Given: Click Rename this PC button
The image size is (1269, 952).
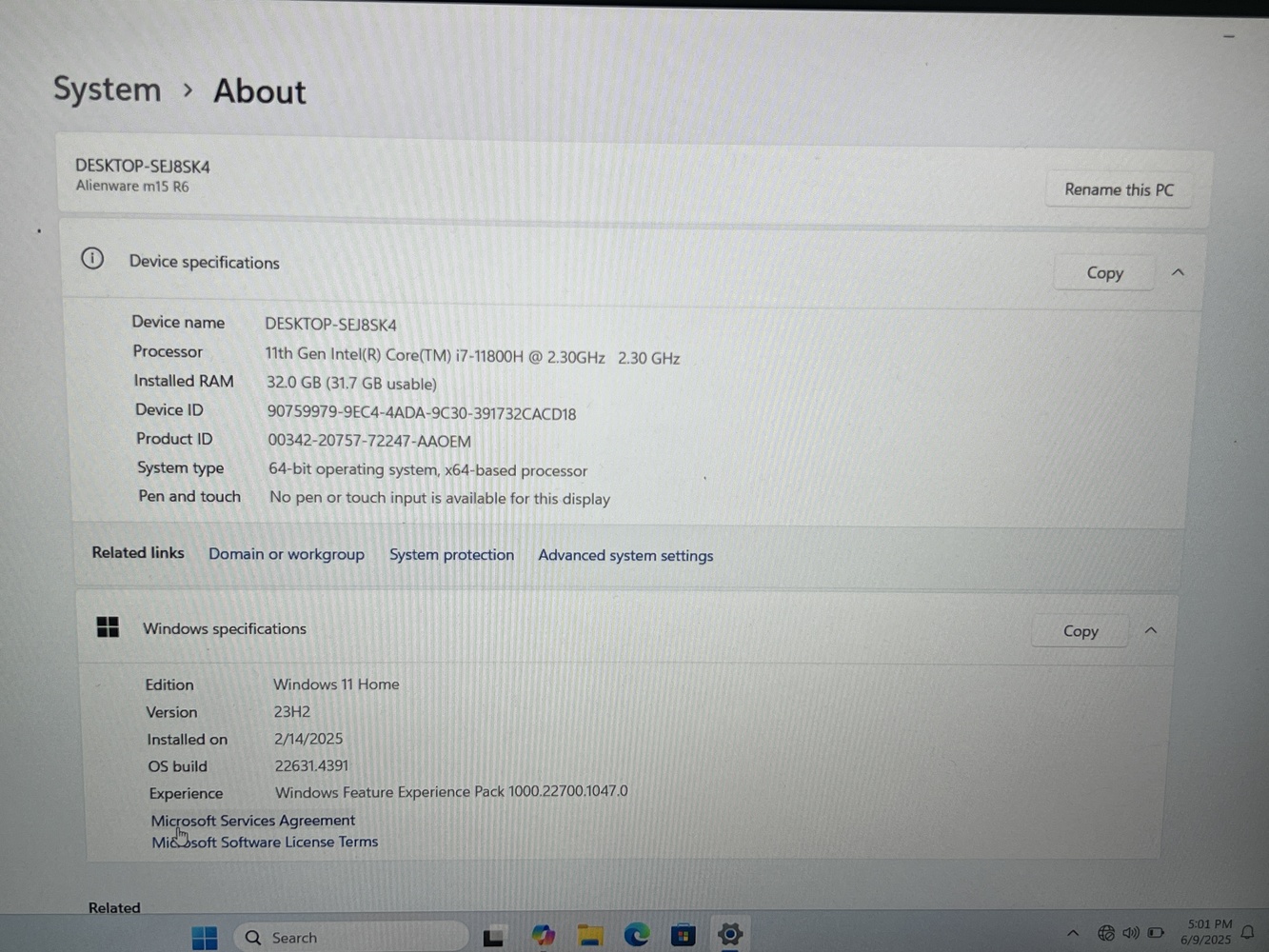Looking at the screenshot, I should [x=1119, y=189].
